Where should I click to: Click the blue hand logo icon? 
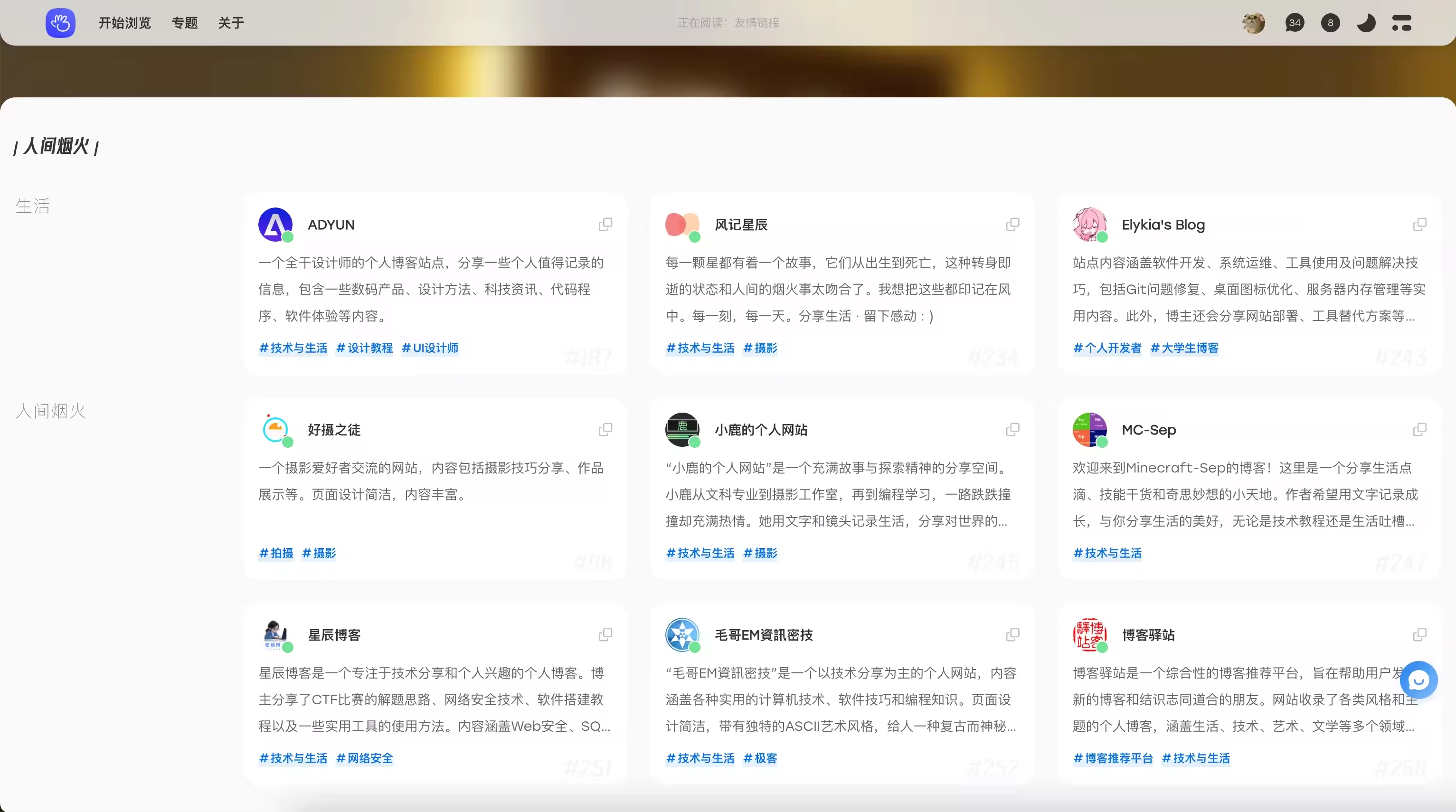[x=60, y=23]
